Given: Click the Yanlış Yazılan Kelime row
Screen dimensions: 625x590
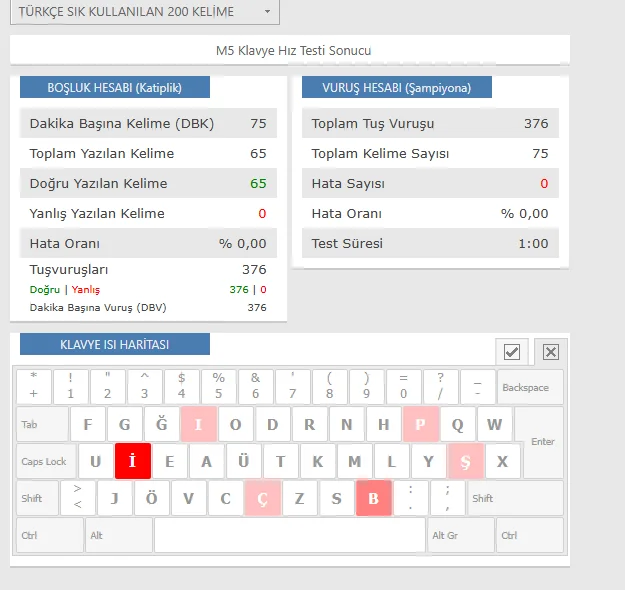Looking at the screenshot, I should pyautogui.click(x=148, y=213).
